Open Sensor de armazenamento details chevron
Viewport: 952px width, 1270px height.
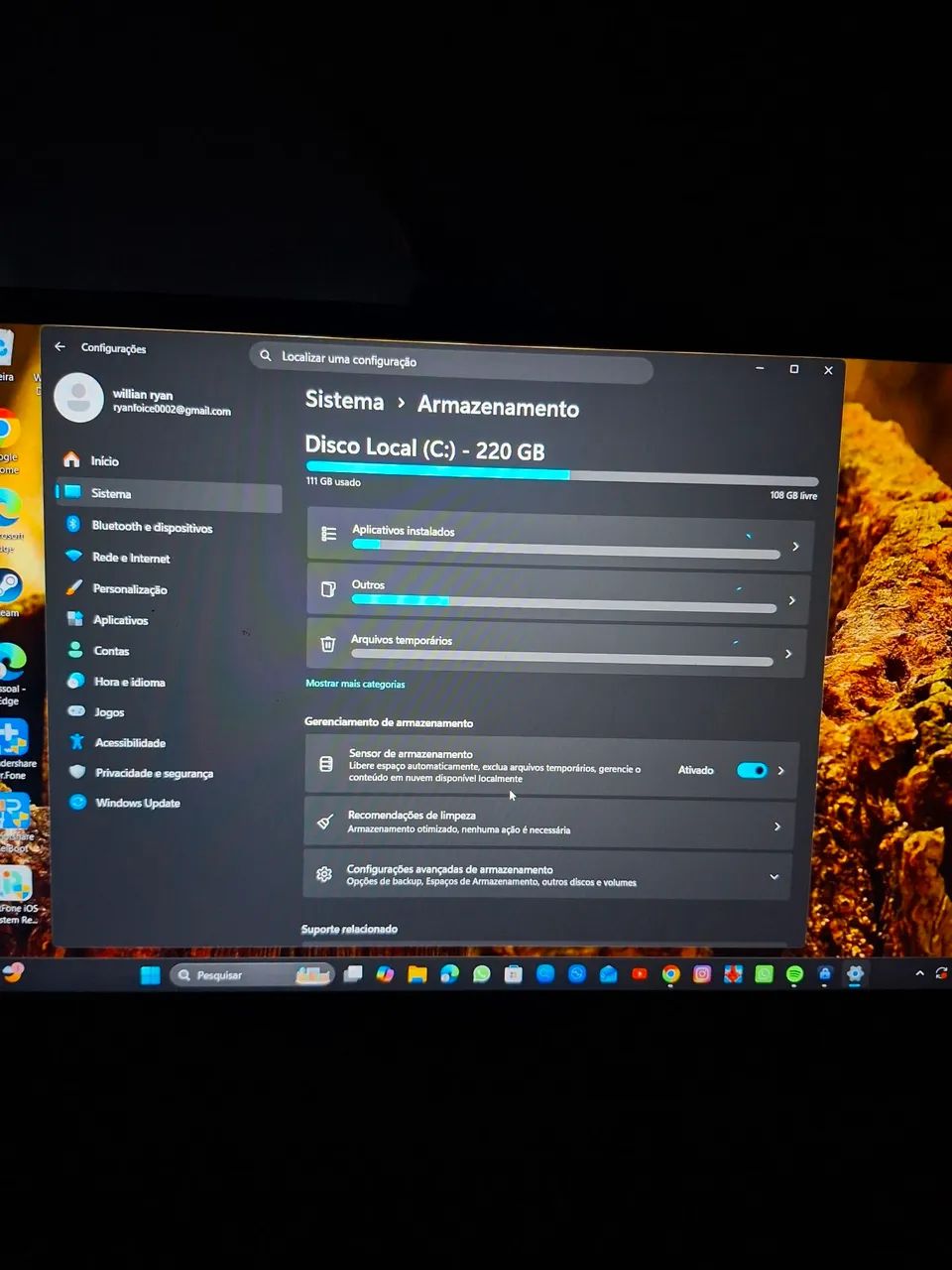781,770
